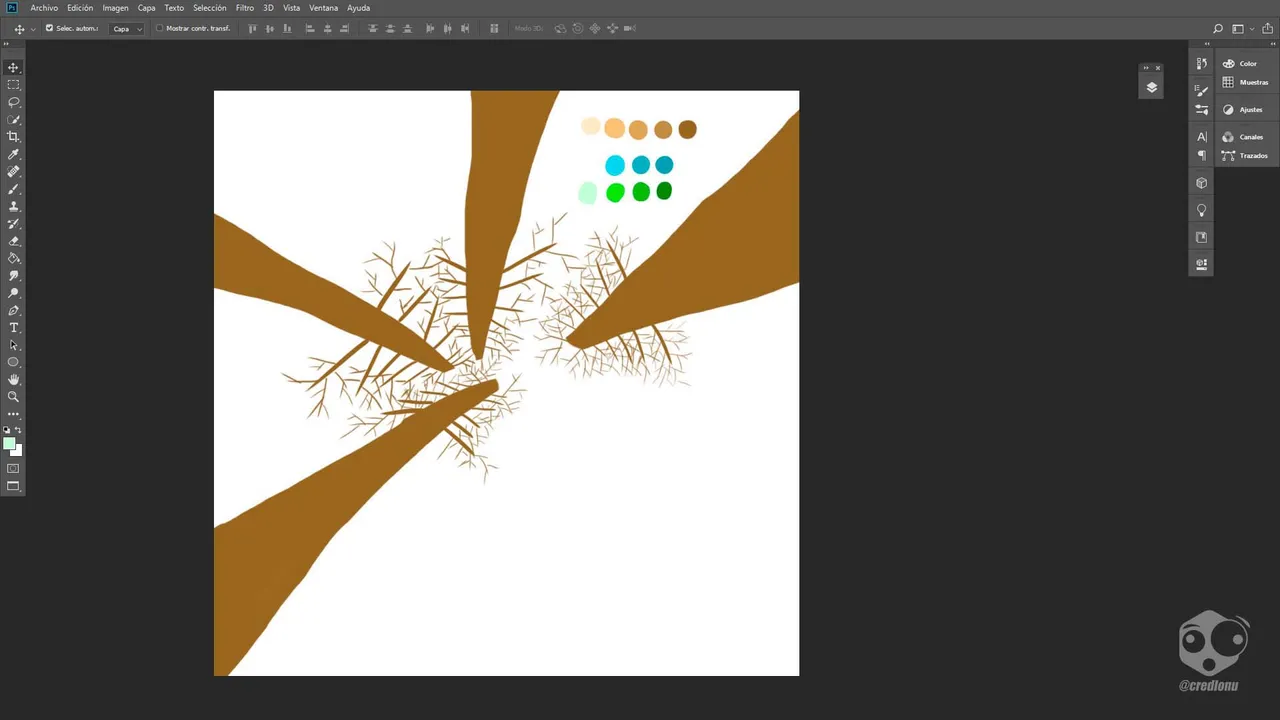Open the Learn panel lightbulb icon

pyautogui.click(x=1201, y=210)
